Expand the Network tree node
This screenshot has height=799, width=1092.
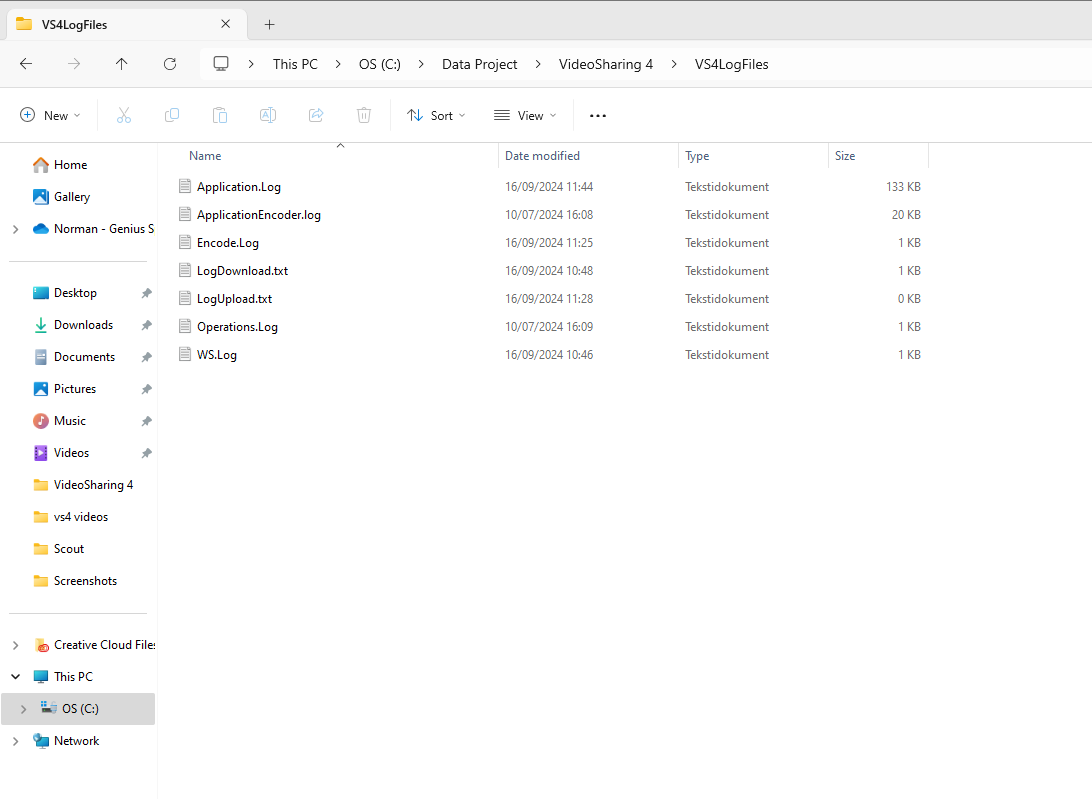tap(15, 741)
